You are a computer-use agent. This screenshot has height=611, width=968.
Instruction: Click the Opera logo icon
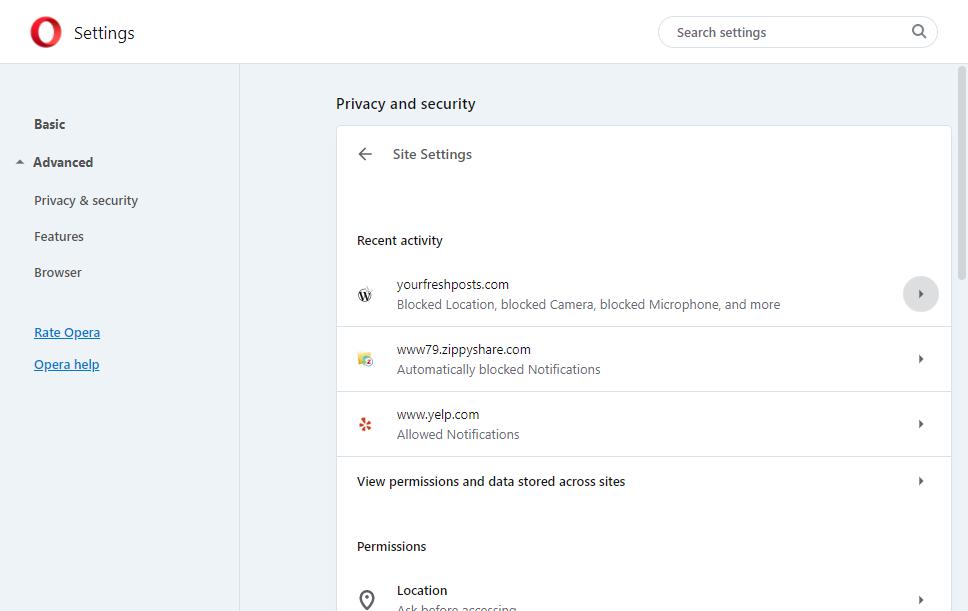pyautogui.click(x=46, y=33)
